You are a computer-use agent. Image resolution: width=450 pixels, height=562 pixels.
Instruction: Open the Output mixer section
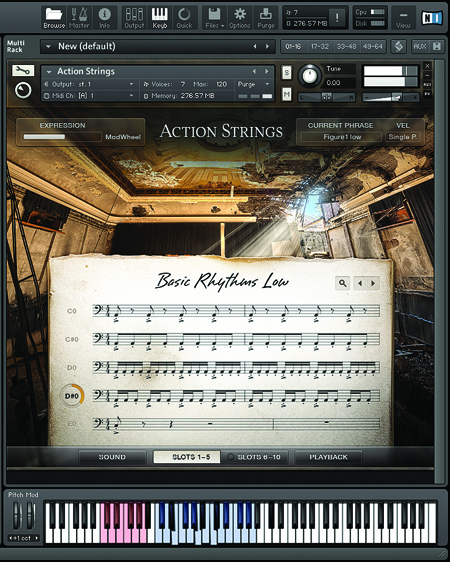134,18
